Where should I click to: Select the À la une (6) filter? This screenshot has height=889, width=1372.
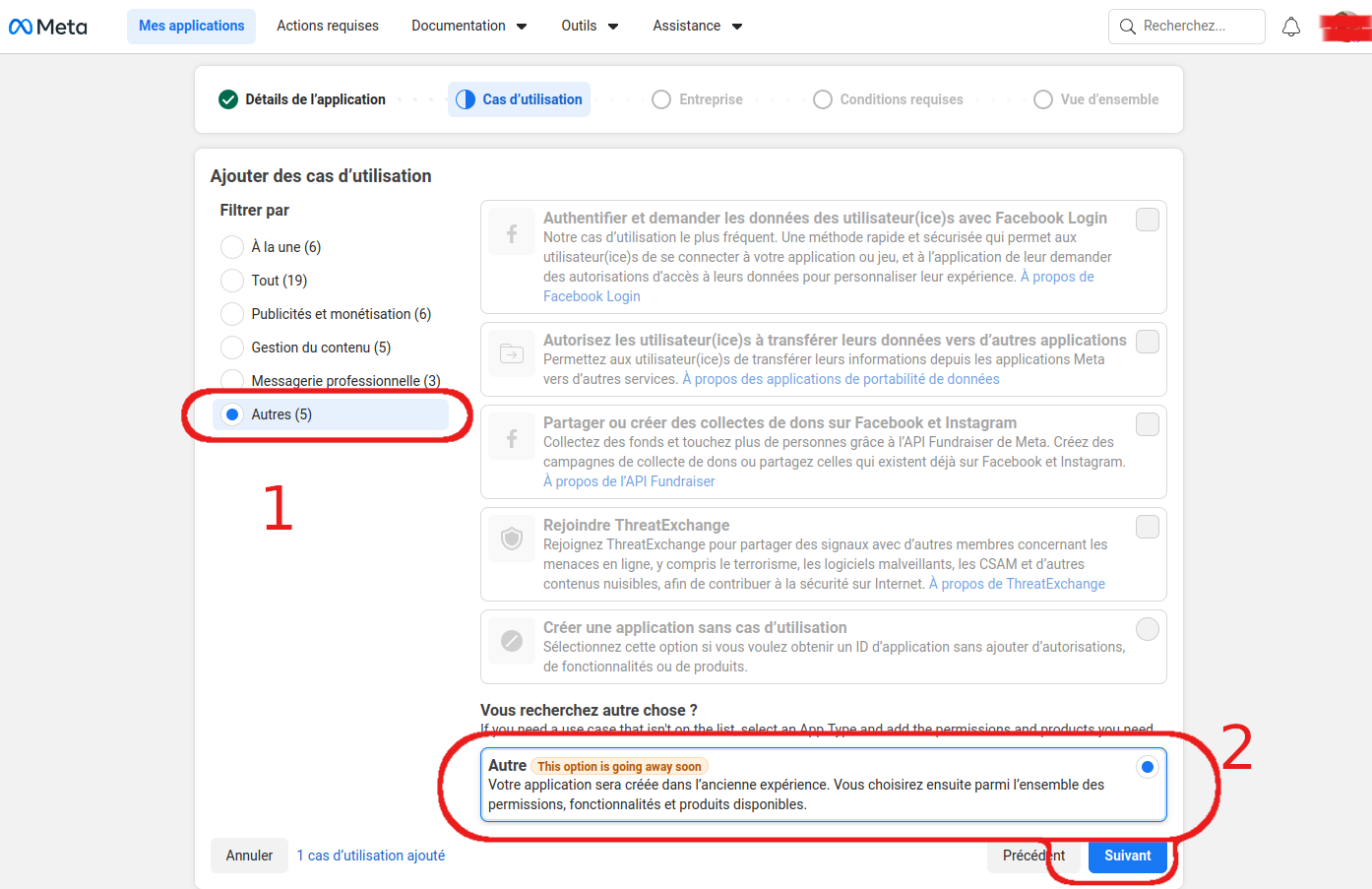pos(232,247)
